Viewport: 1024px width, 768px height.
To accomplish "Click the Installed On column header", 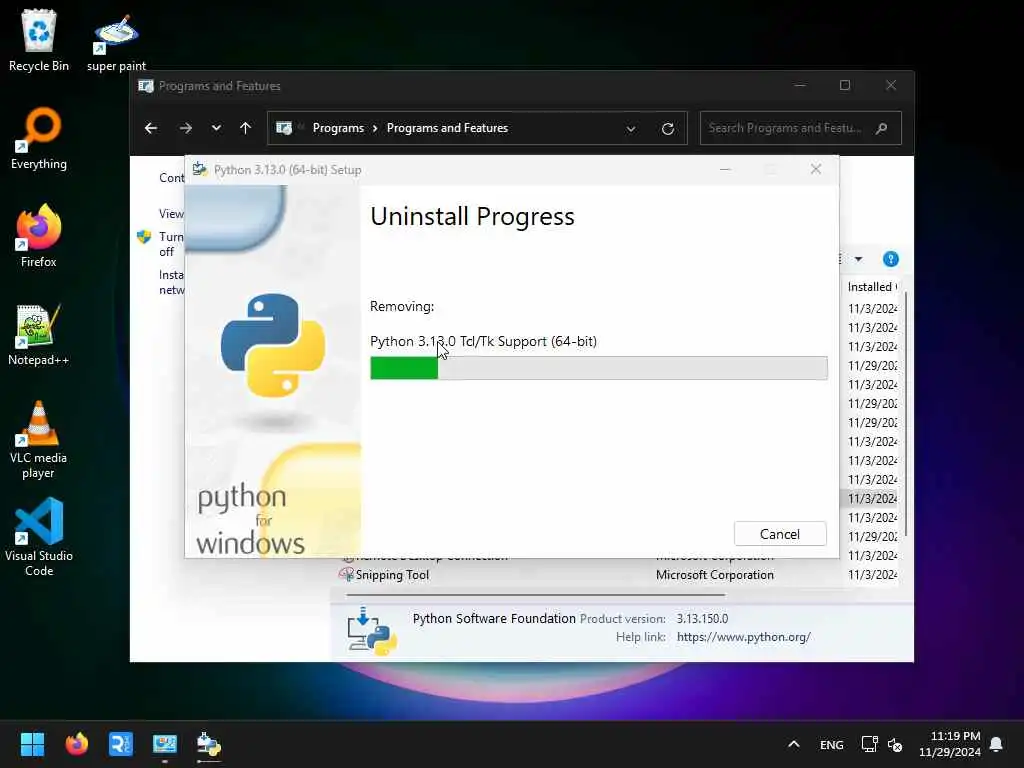I will click(872, 287).
